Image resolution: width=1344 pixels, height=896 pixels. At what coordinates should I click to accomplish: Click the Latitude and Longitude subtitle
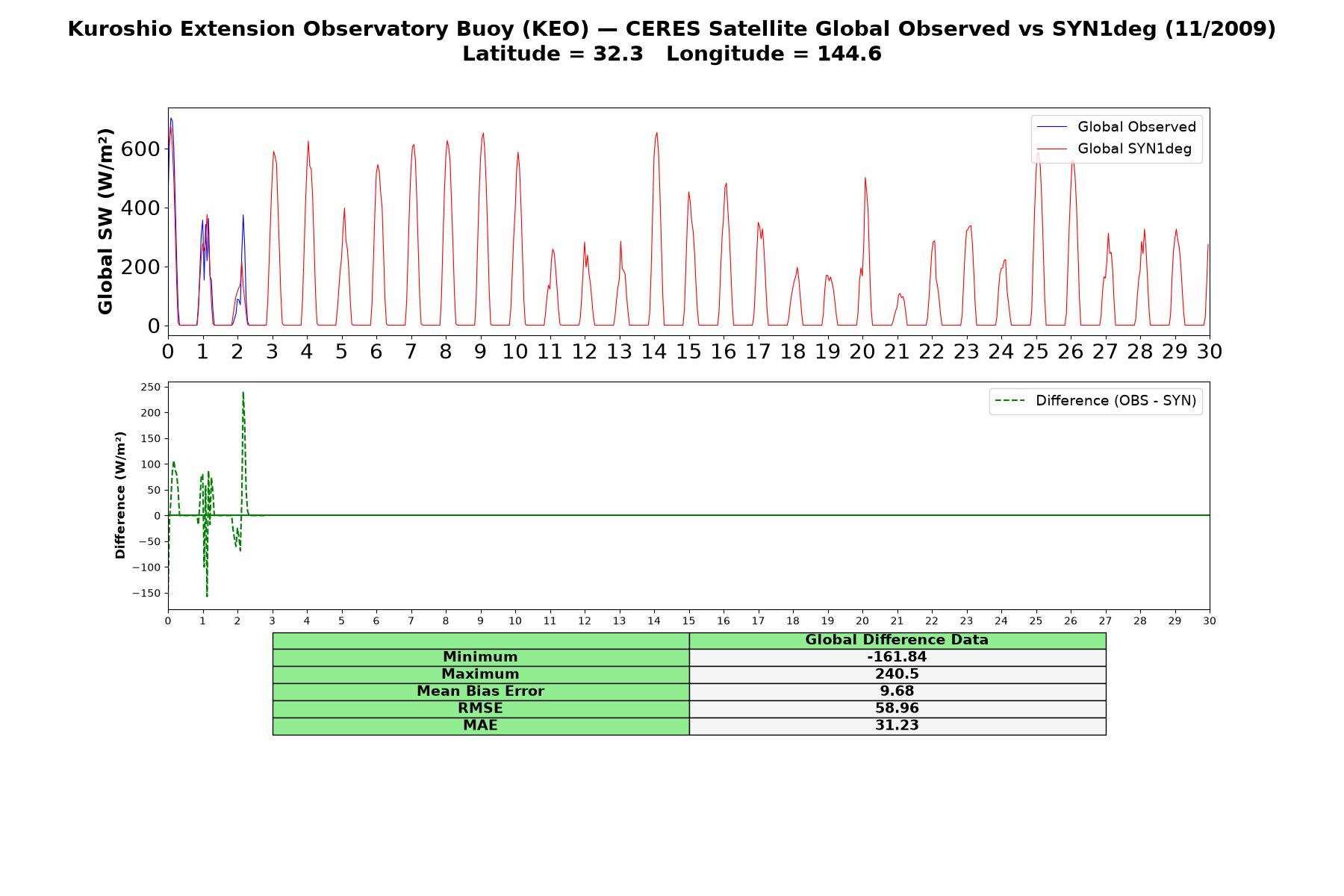pos(672,54)
